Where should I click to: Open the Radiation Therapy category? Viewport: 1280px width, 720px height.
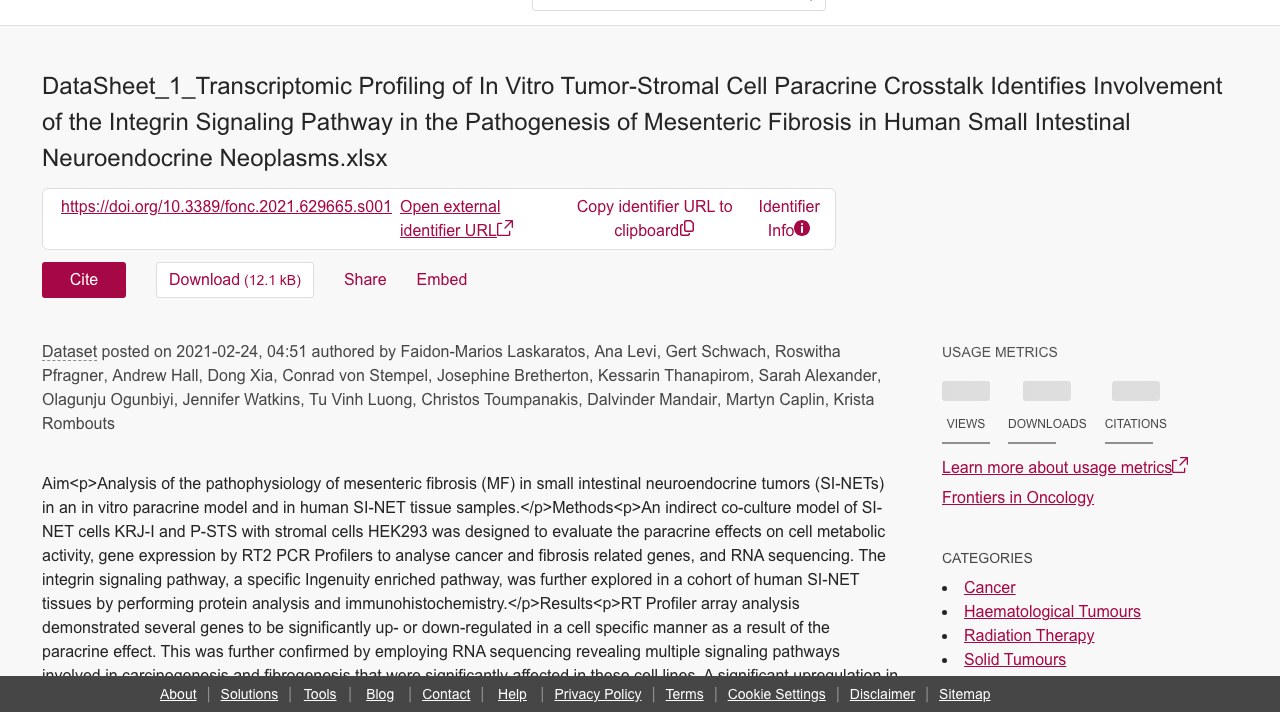(1029, 636)
